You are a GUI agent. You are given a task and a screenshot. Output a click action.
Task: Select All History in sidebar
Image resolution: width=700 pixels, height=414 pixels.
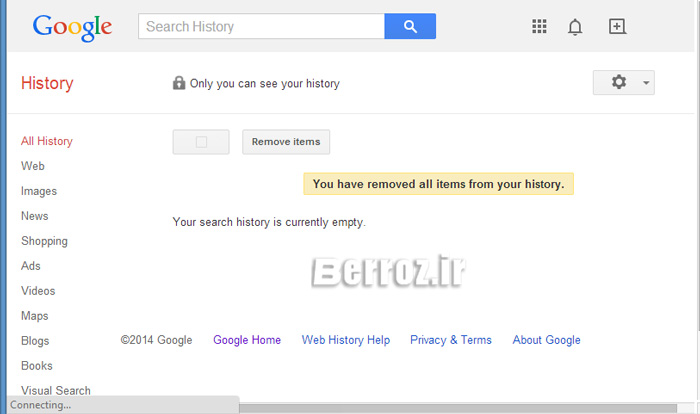point(47,141)
